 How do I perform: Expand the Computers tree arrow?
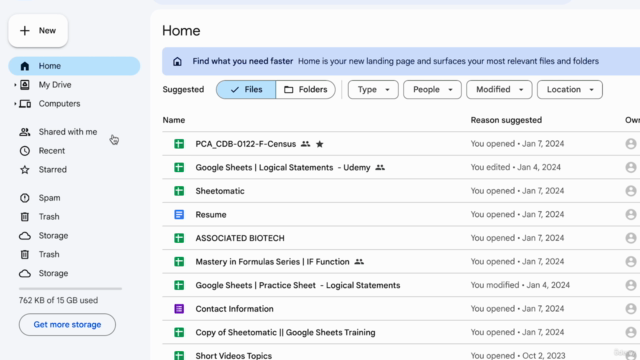(15, 104)
